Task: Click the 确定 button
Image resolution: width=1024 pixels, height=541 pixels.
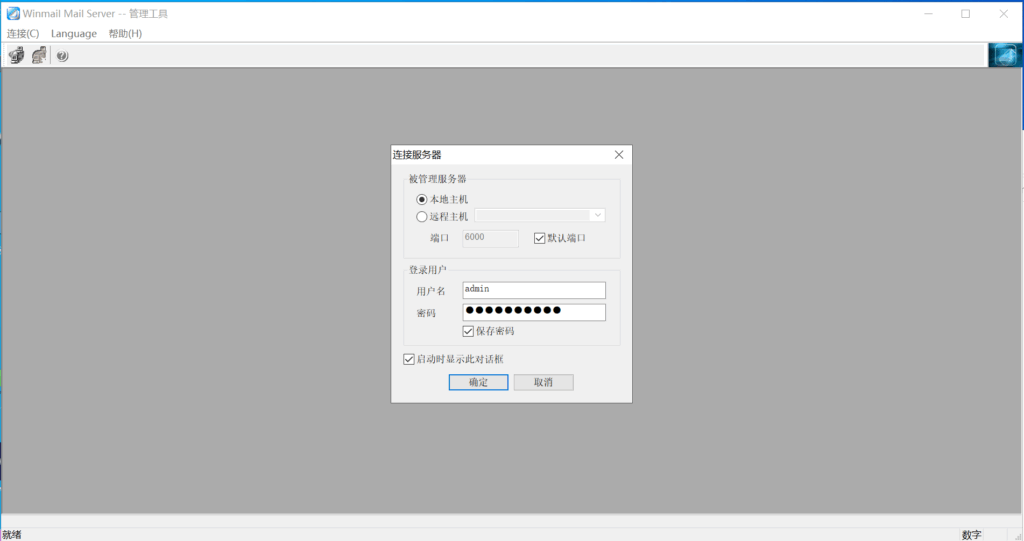Action: [478, 382]
